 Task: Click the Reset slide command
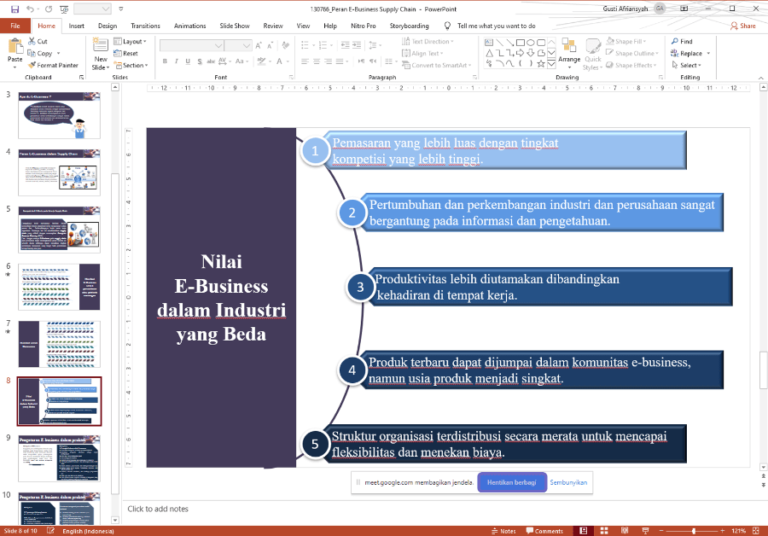coord(126,53)
